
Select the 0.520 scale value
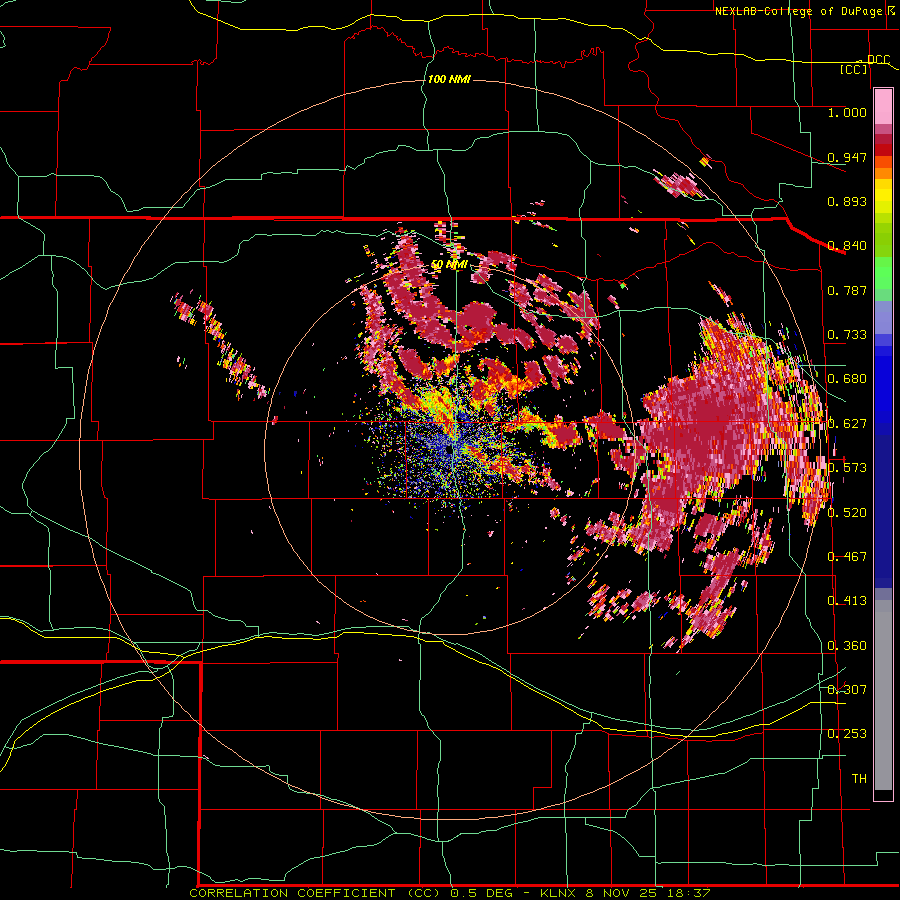tap(847, 513)
